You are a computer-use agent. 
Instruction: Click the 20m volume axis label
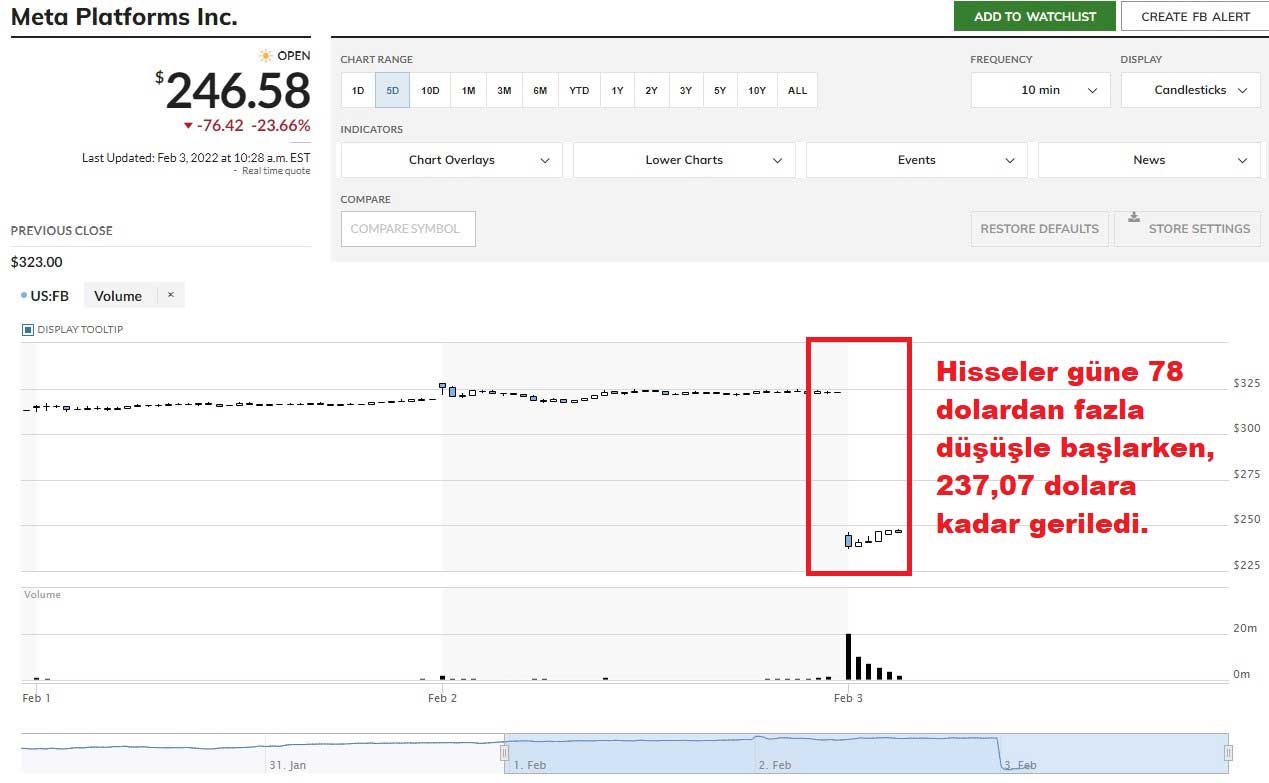tap(1243, 628)
